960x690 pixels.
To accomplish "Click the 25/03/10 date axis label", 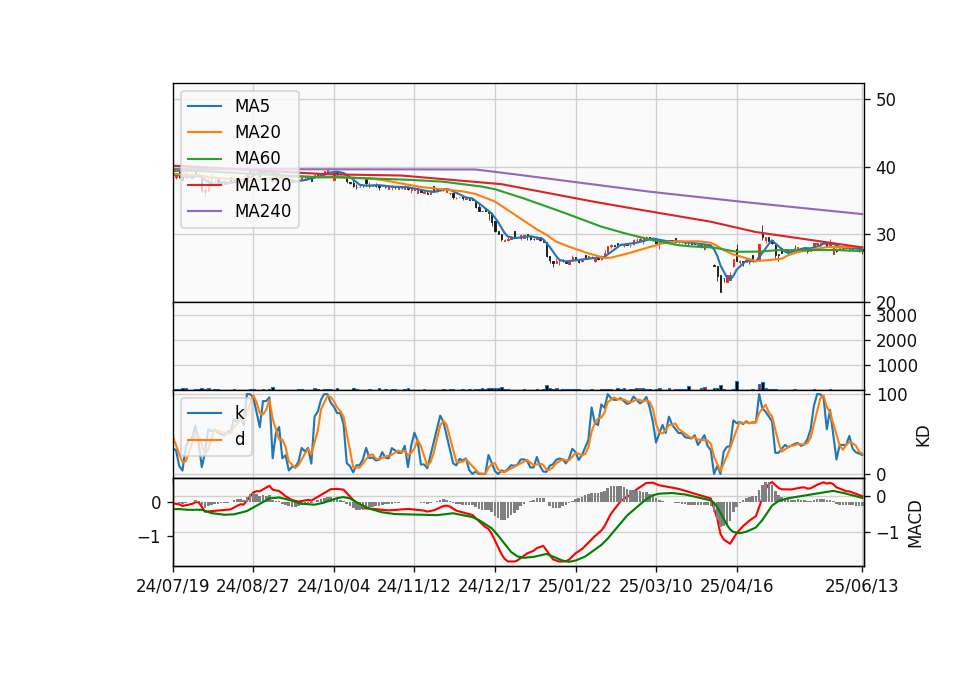I will click(656, 586).
